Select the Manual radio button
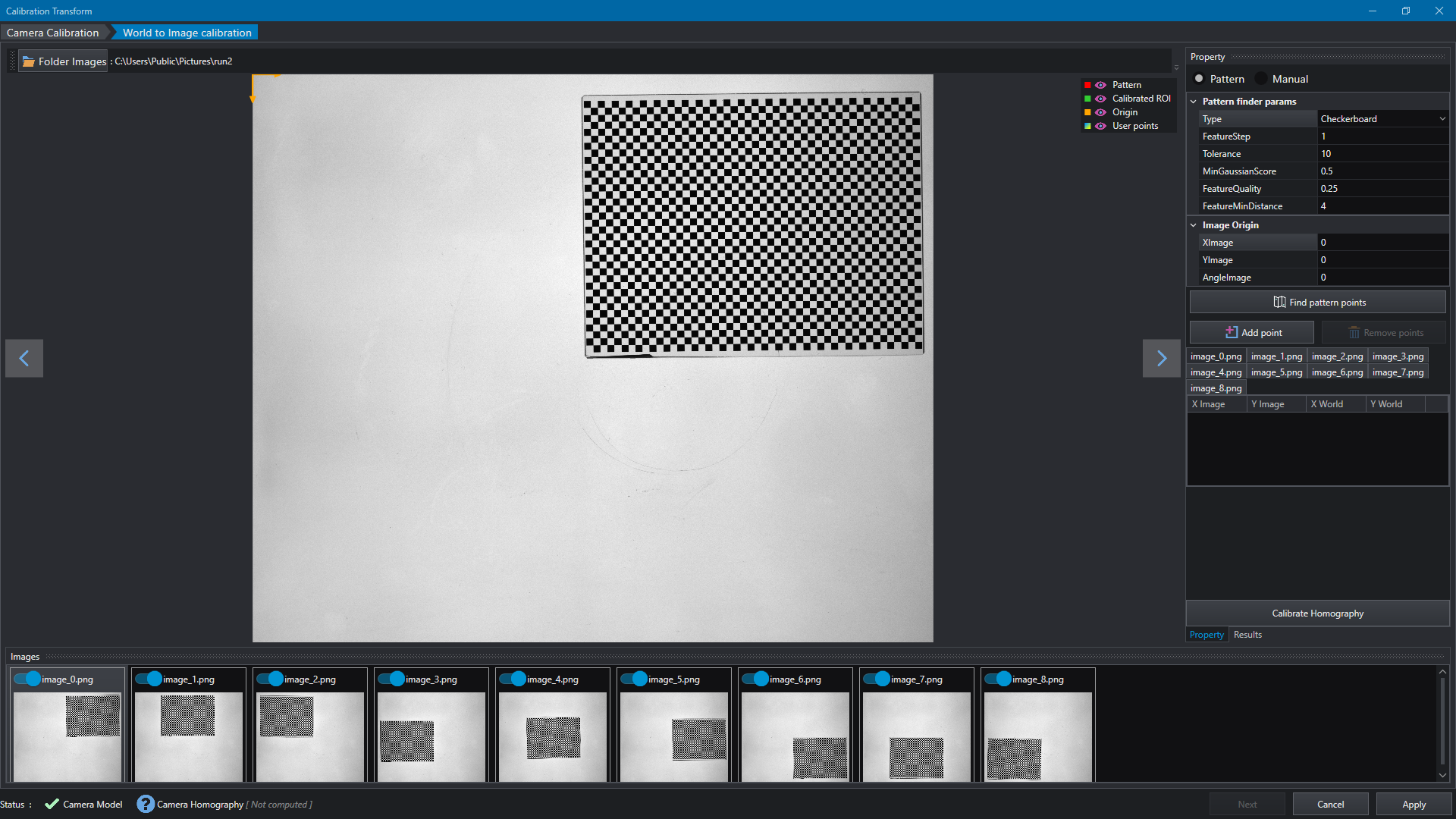 1261,79
